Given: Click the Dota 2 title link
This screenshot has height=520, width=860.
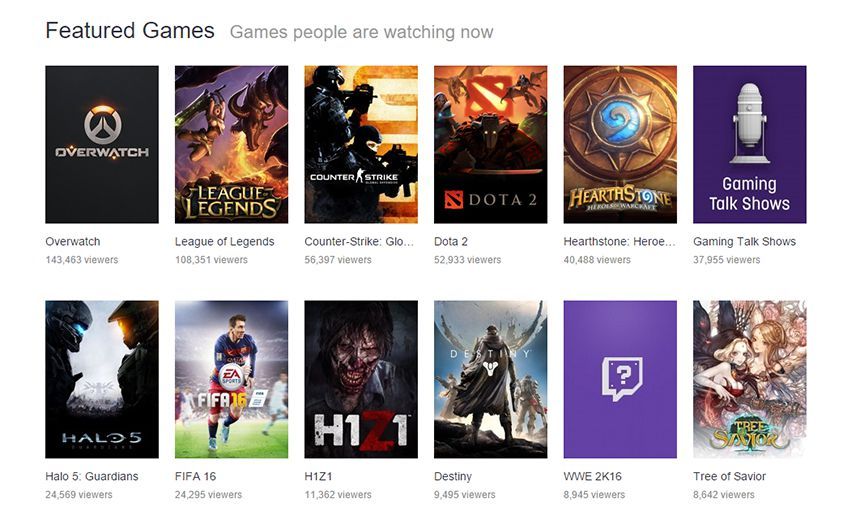Looking at the screenshot, I should pyautogui.click(x=451, y=241).
